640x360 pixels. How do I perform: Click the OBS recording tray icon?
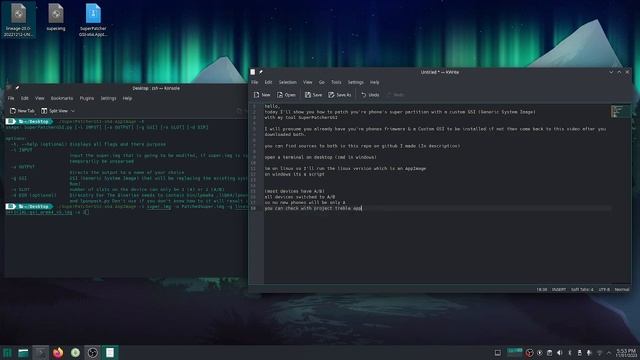click(x=529, y=353)
